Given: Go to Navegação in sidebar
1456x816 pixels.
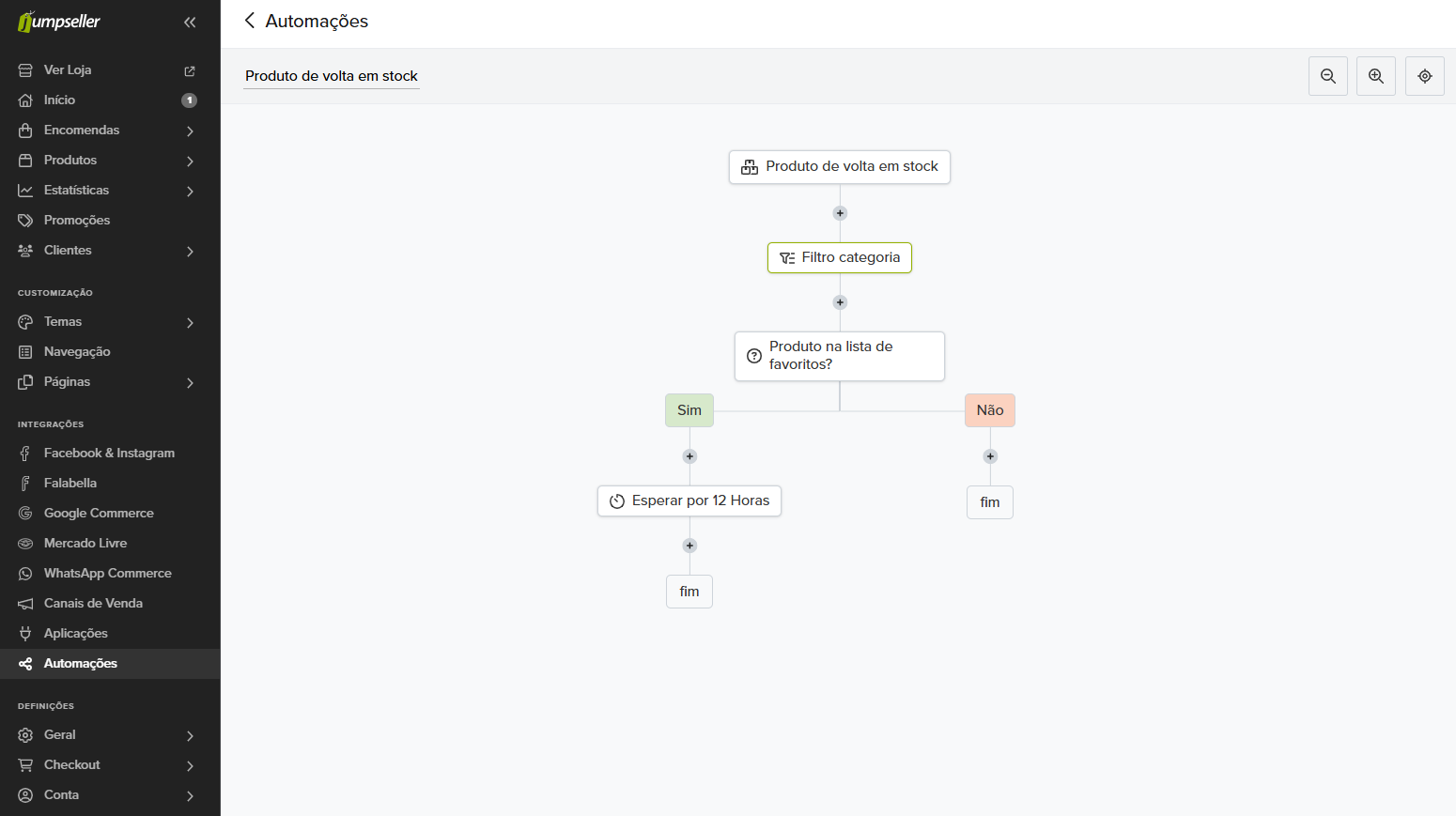Looking at the screenshot, I should pos(77,351).
